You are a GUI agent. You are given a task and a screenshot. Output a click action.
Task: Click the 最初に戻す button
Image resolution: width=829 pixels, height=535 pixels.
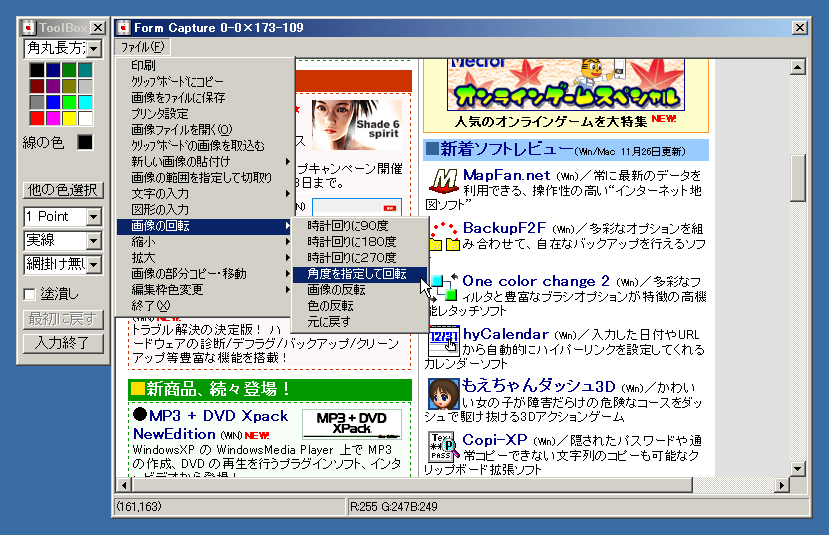[63, 319]
